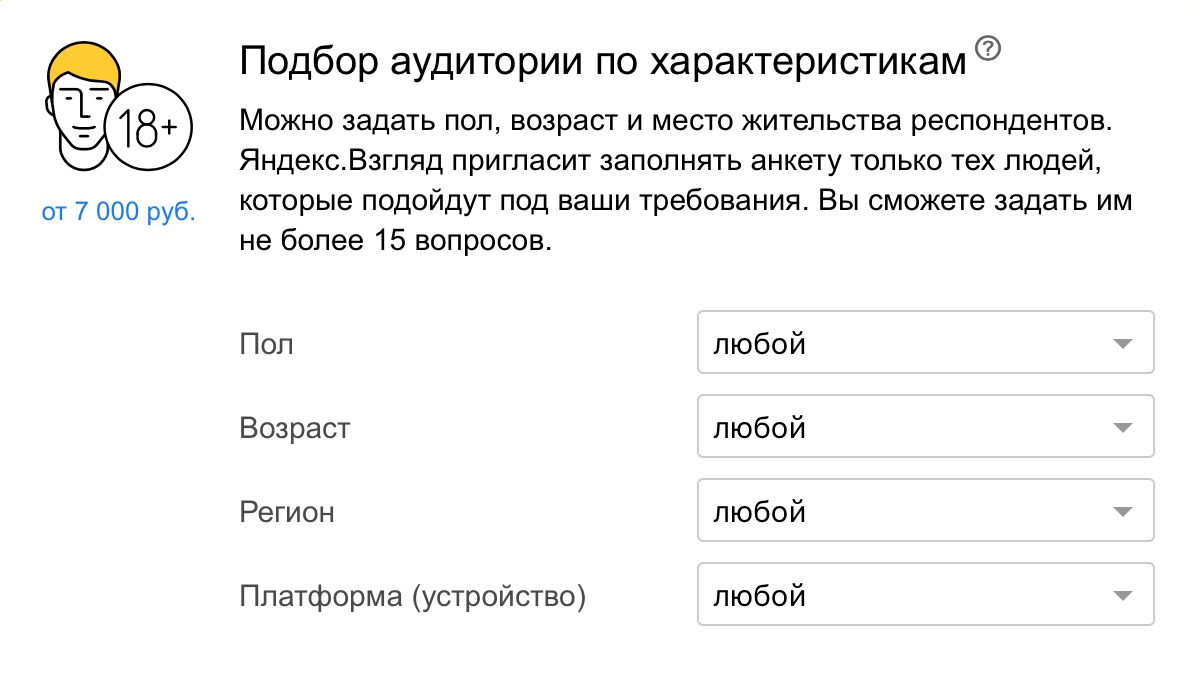Click the "Подбор аудитории по характеристикам" heading
The width and height of the screenshot is (1192, 680).
(603, 62)
